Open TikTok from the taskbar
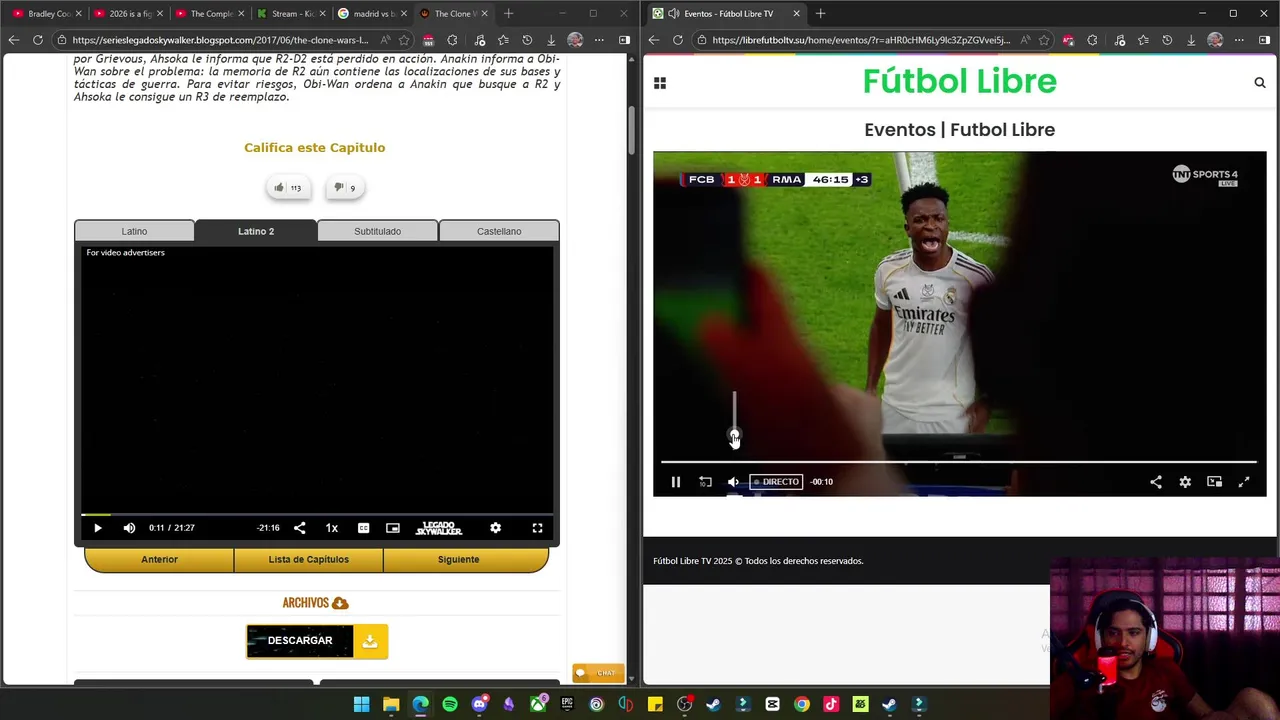1280x720 pixels. click(831, 705)
